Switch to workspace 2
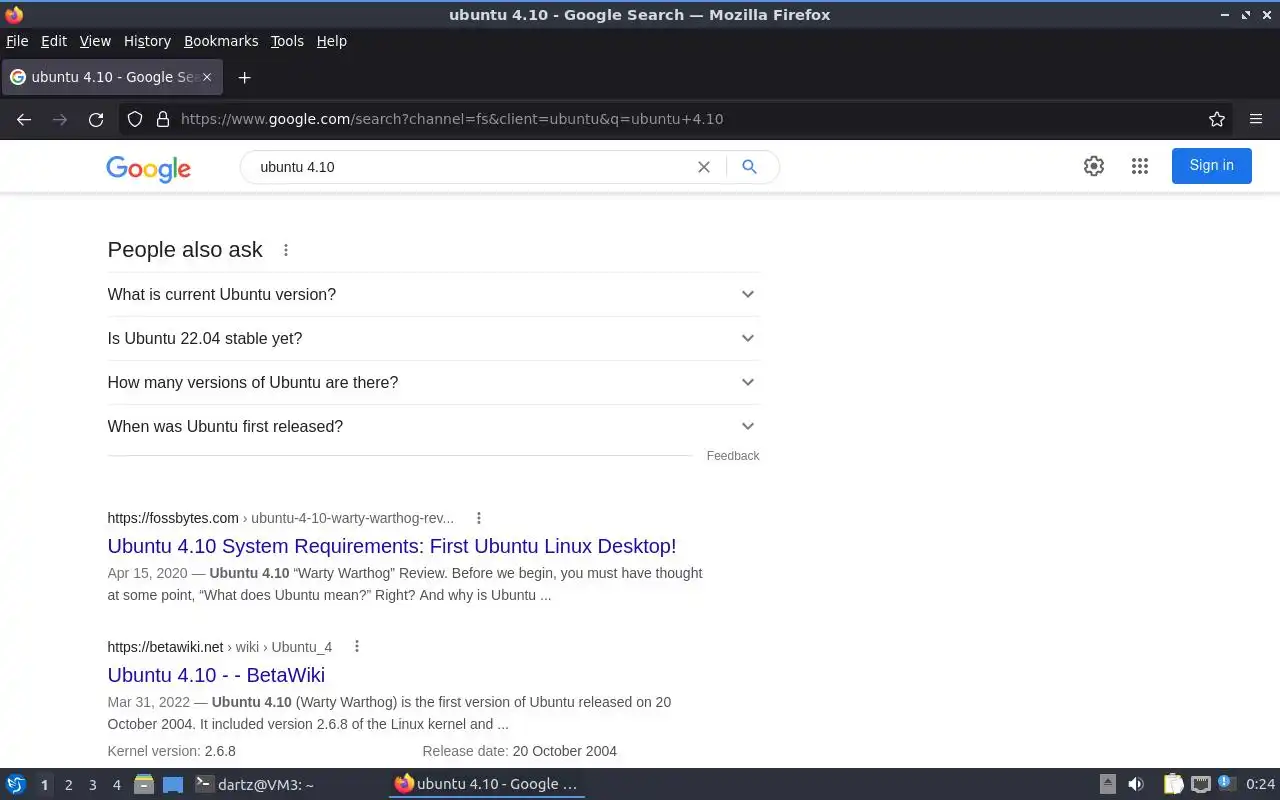Screen dimensions: 1280x800 point(68,785)
